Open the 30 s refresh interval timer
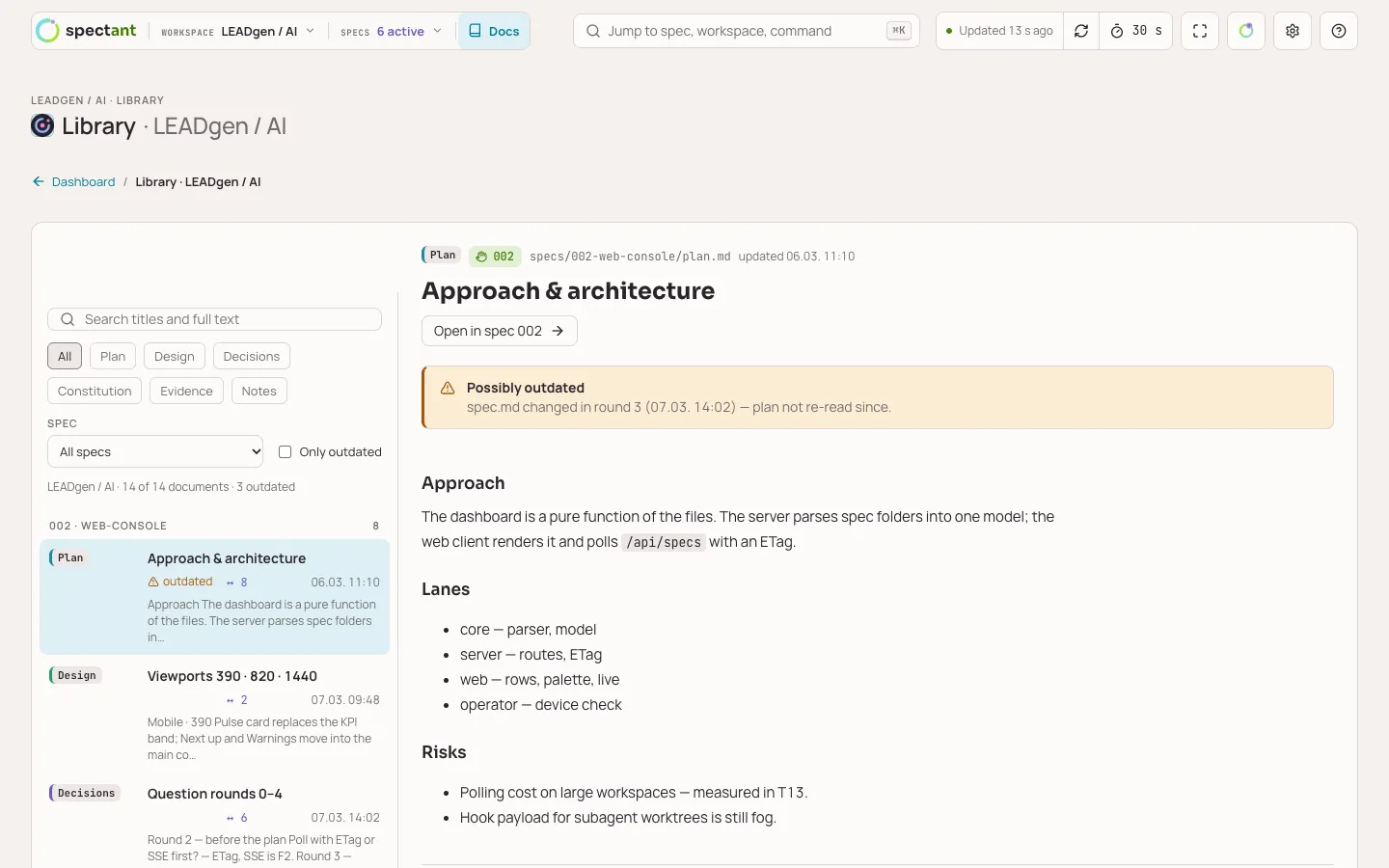1389x868 pixels. point(1136,31)
